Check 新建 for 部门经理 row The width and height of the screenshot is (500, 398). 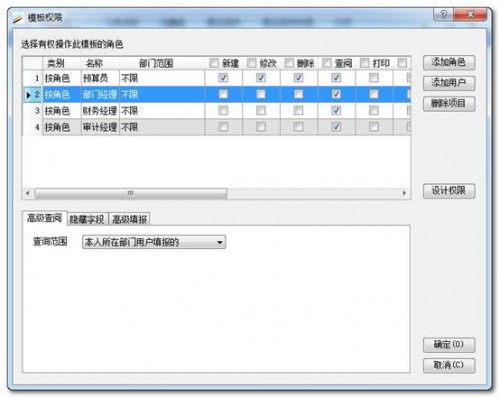223,94
